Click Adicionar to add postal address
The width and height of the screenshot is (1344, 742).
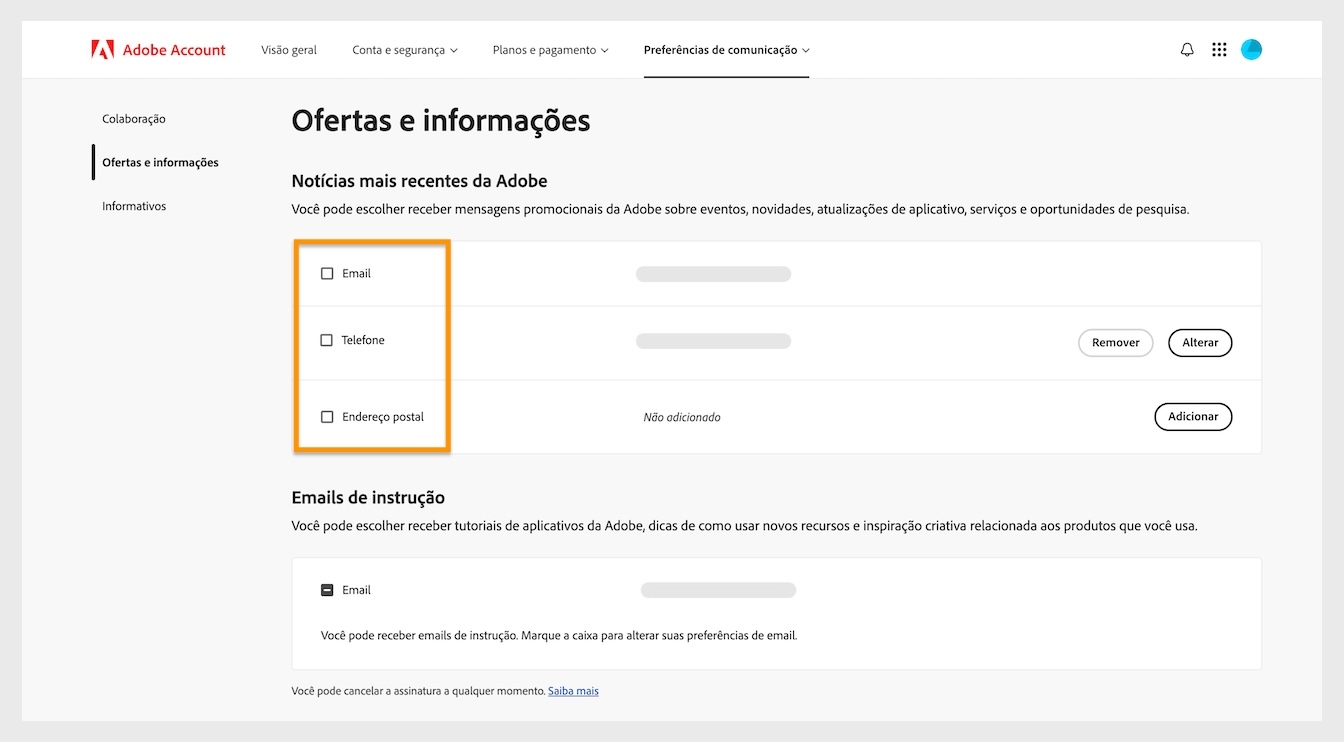(x=1193, y=416)
